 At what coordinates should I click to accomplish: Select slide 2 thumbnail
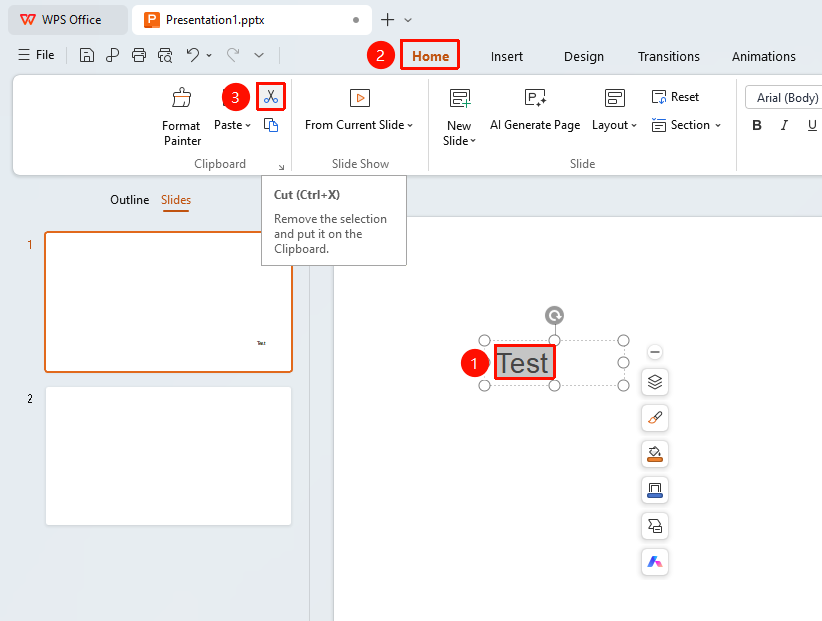[x=168, y=456]
